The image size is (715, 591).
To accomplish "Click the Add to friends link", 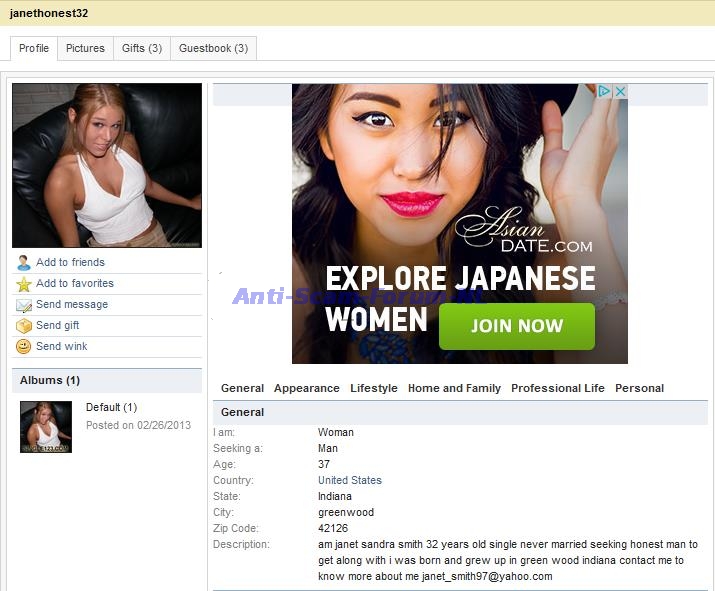I will pos(70,263).
